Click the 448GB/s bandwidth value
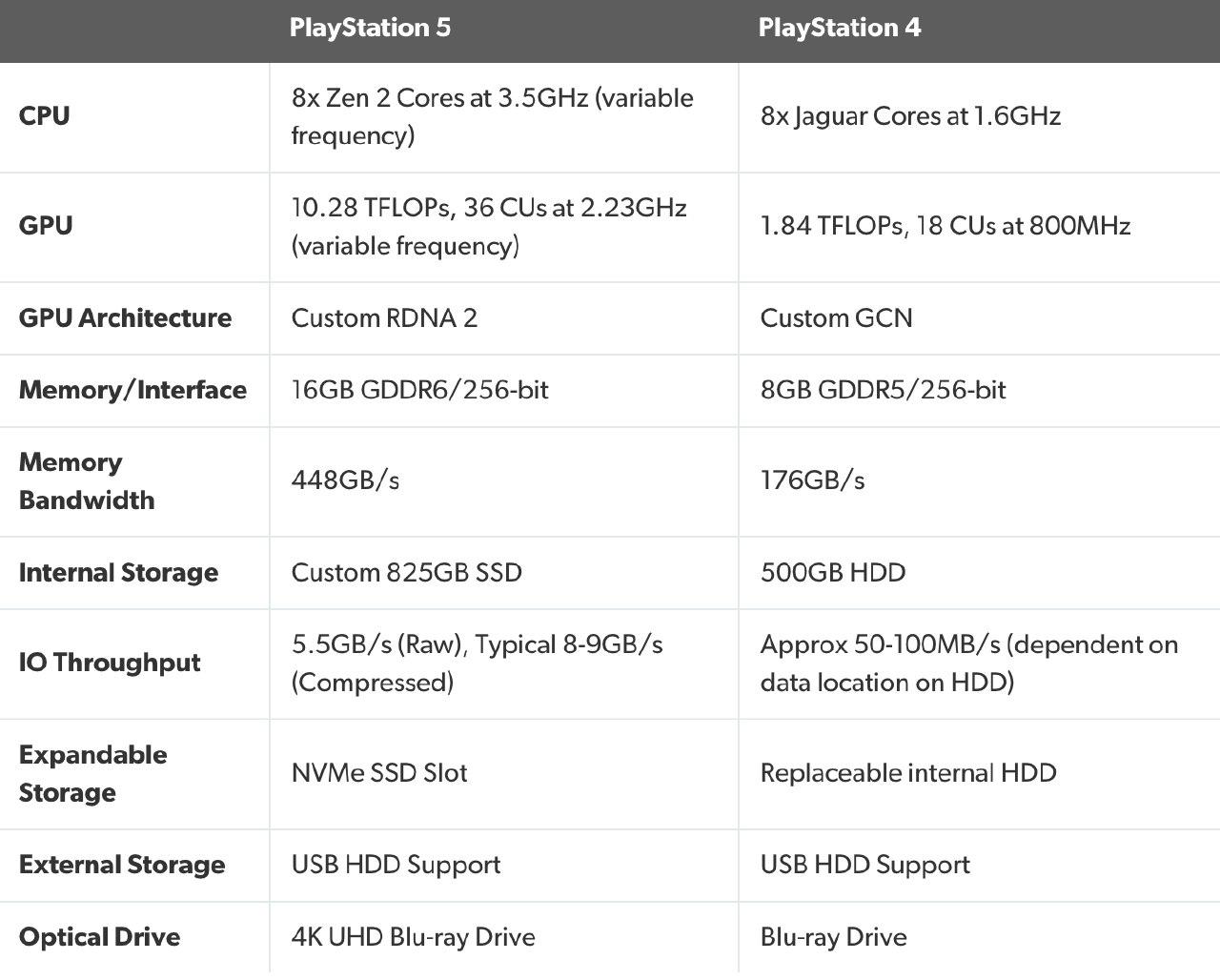 [x=345, y=480]
